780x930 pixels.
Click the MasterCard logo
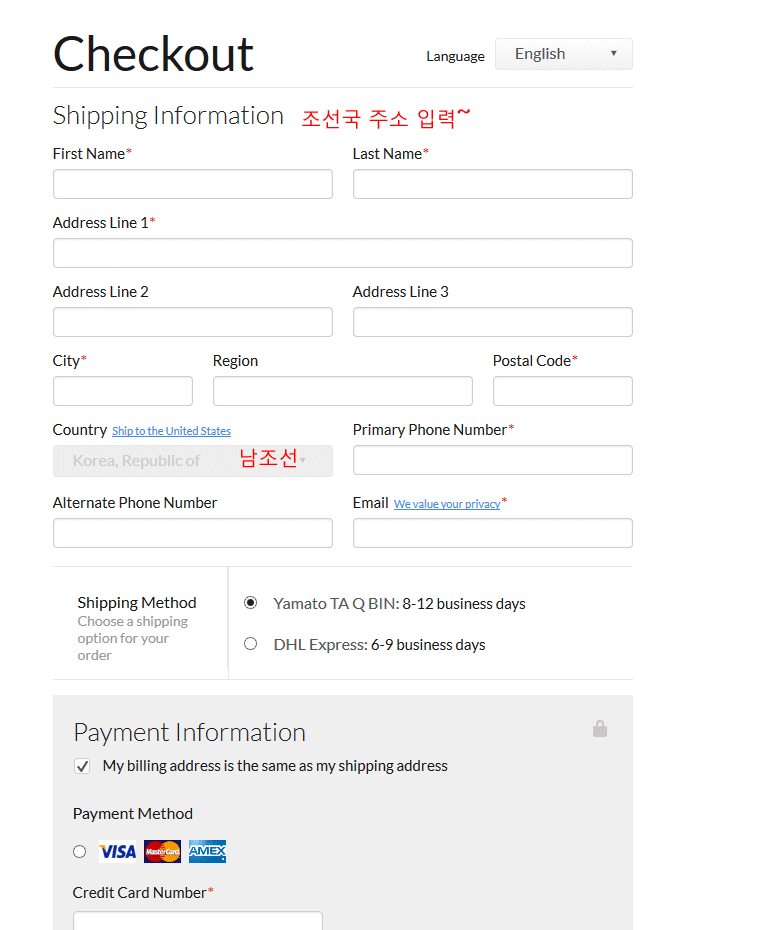pos(162,852)
